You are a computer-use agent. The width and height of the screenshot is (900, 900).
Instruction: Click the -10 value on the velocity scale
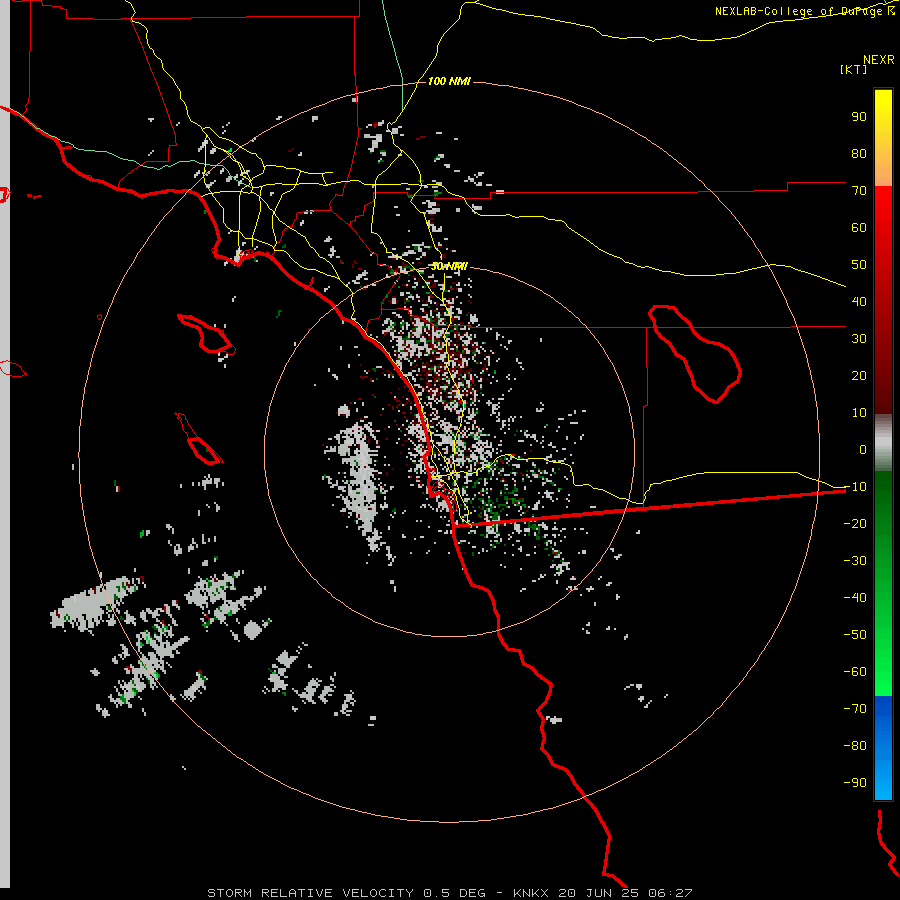click(855, 487)
